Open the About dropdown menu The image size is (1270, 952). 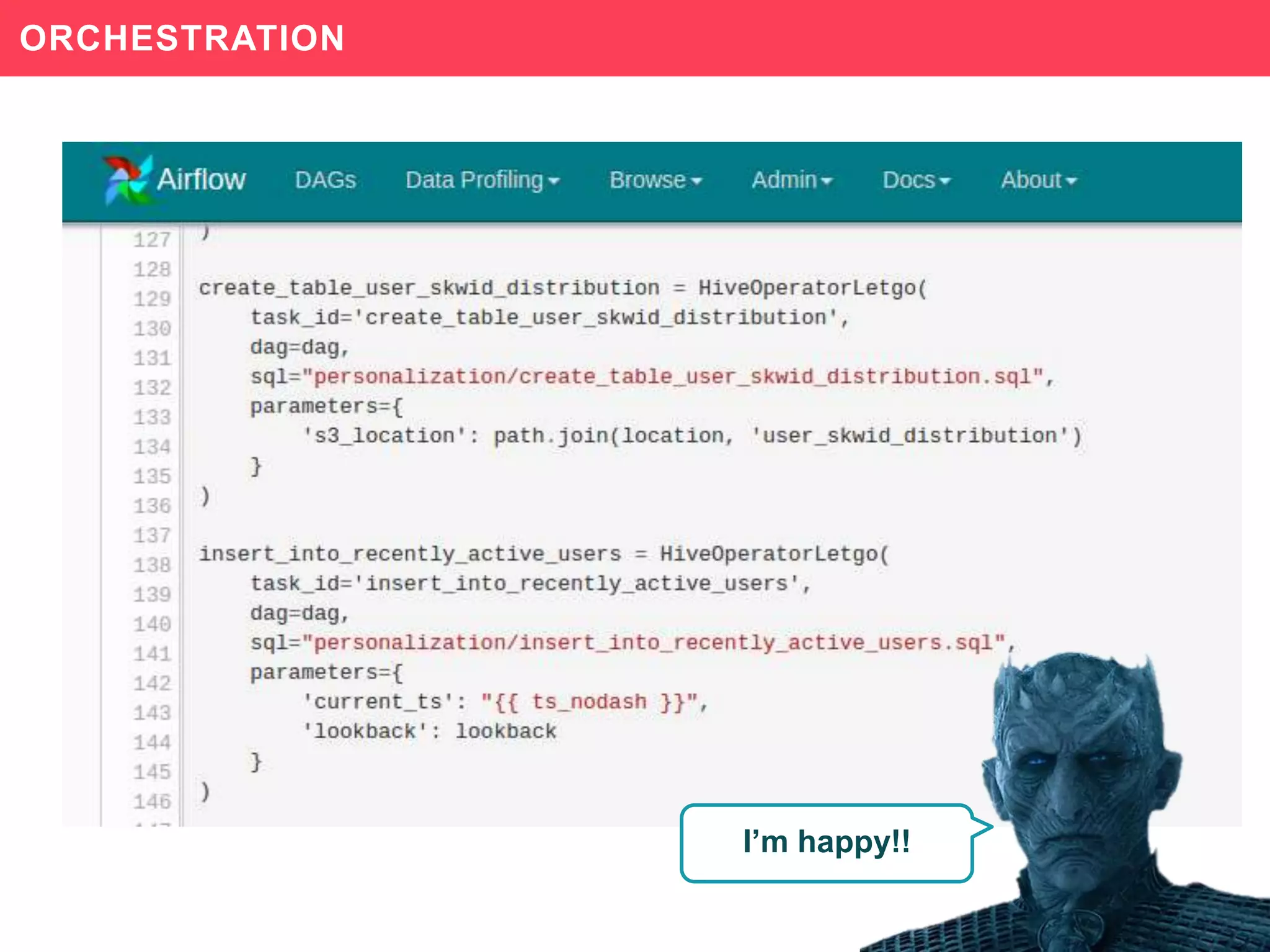pos(1031,180)
